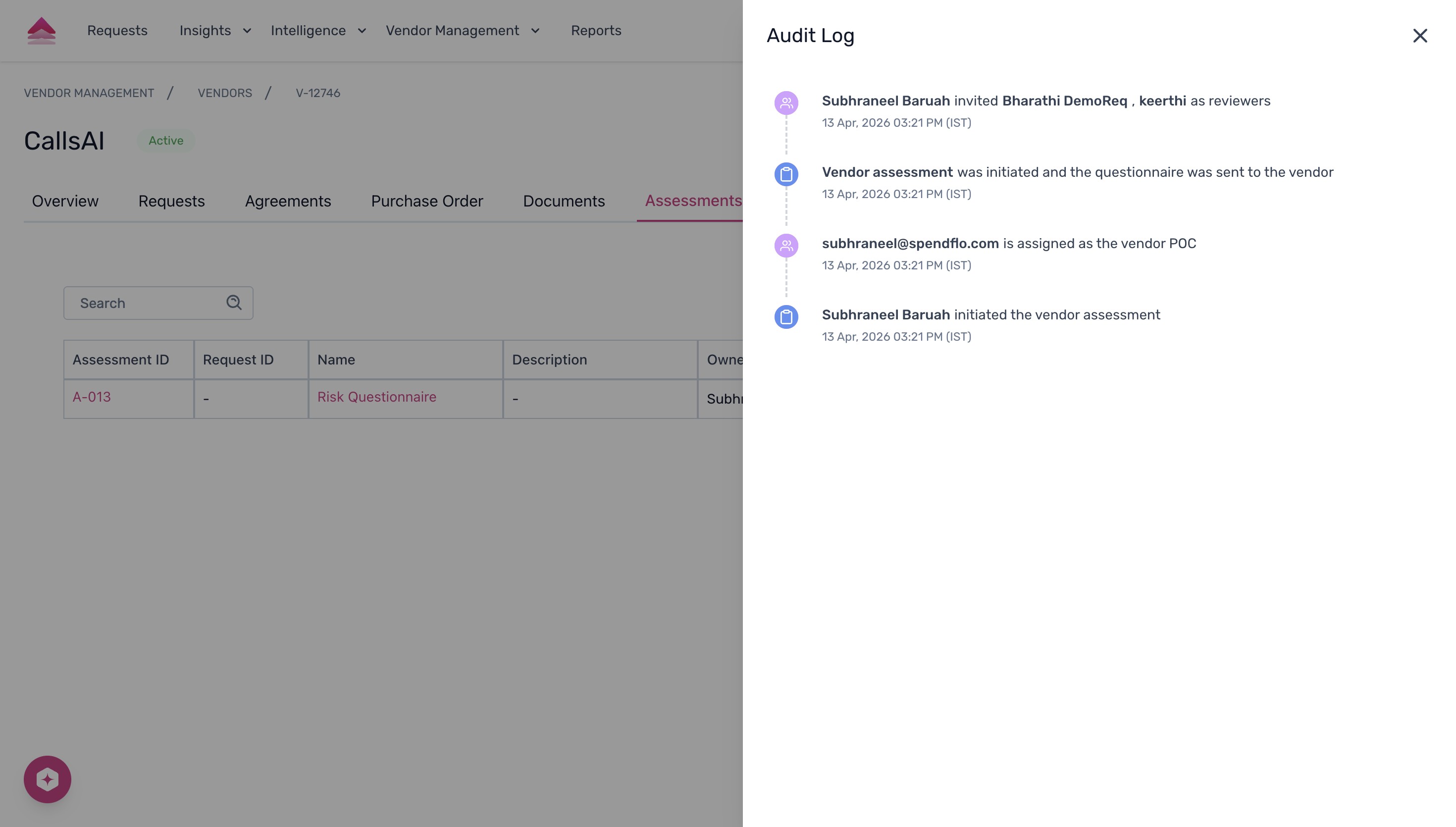Click the reviewers audit event icon
The height and width of the screenshot is (827, 1456).
tap(786, 103)
